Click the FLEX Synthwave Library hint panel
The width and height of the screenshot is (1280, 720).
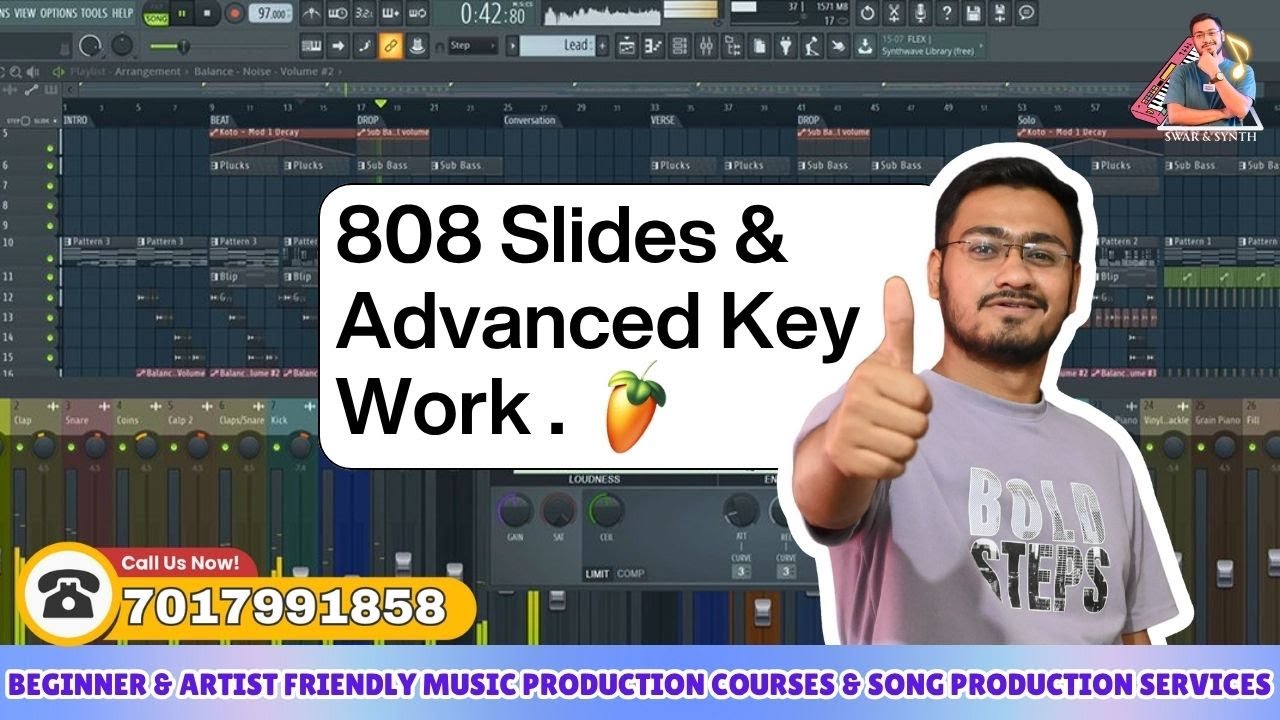tap(931, 46)
